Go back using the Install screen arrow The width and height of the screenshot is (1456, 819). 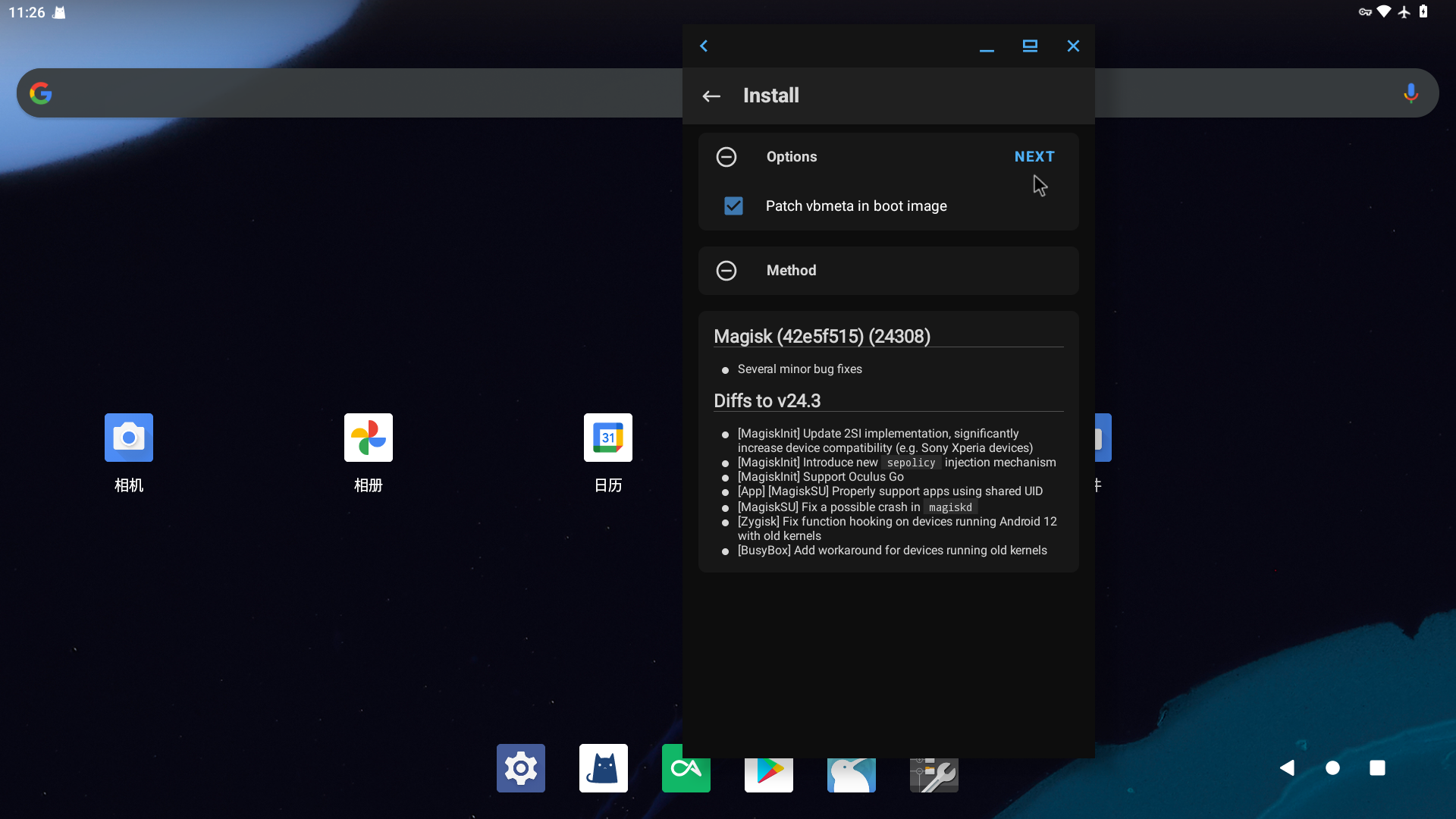[x=711, y=96]
